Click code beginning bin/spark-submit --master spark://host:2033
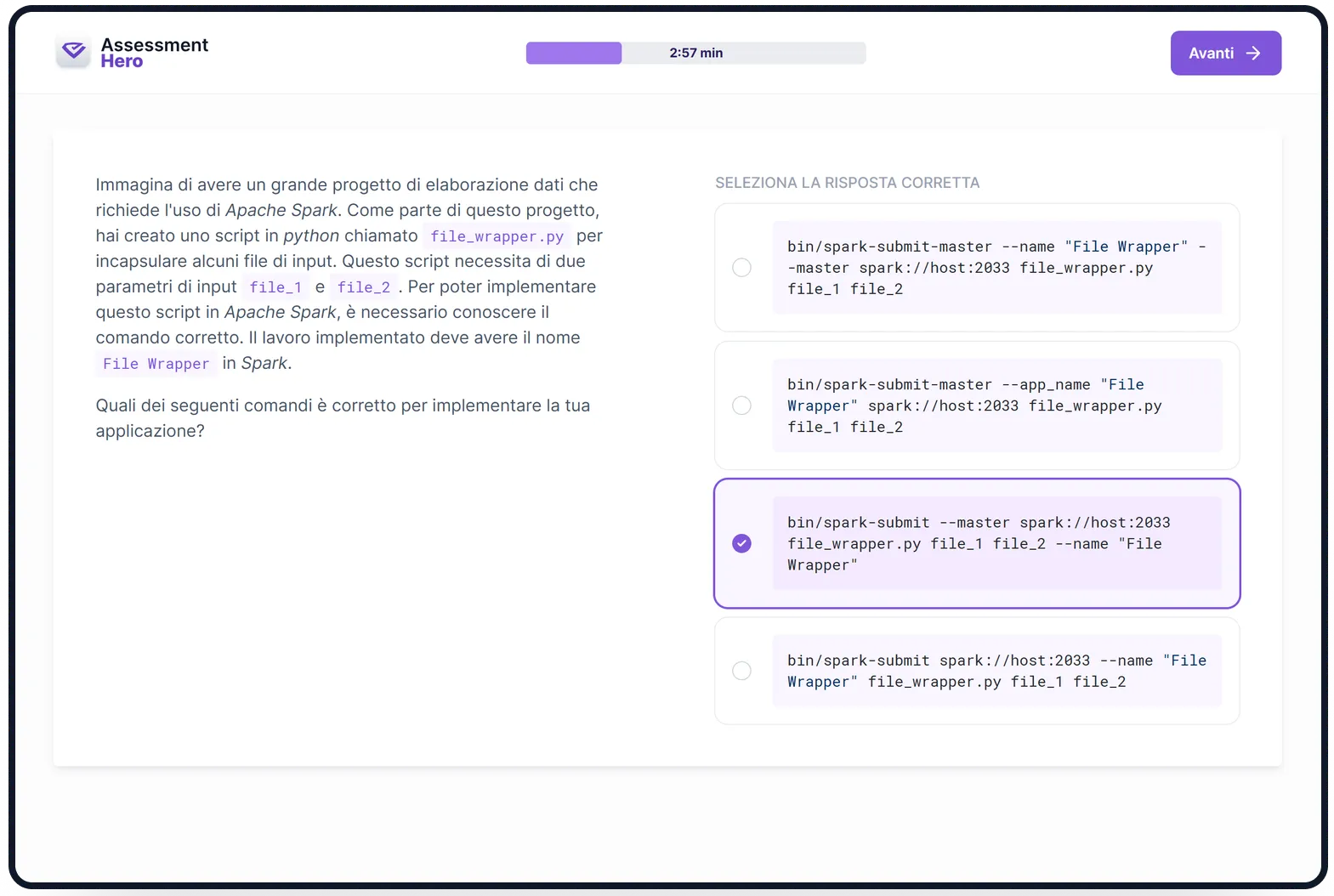This screenshot has width=1334, height=896. (x=996, y=543)
